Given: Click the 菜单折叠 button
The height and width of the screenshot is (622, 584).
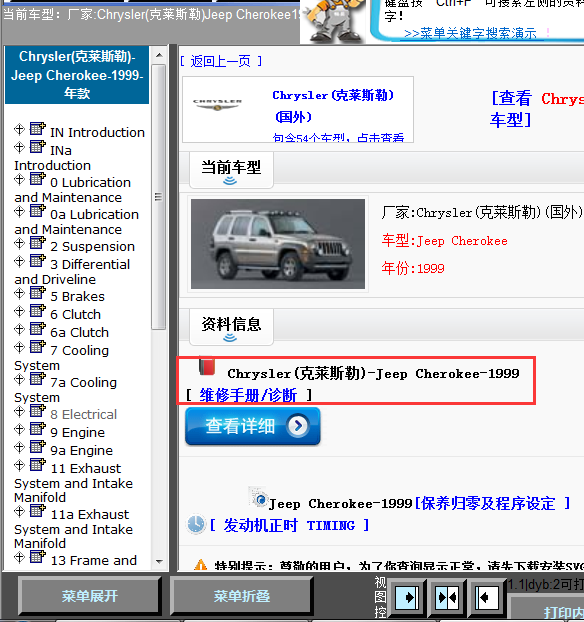Looking at the screenshot, I should [x=242, y=596].
